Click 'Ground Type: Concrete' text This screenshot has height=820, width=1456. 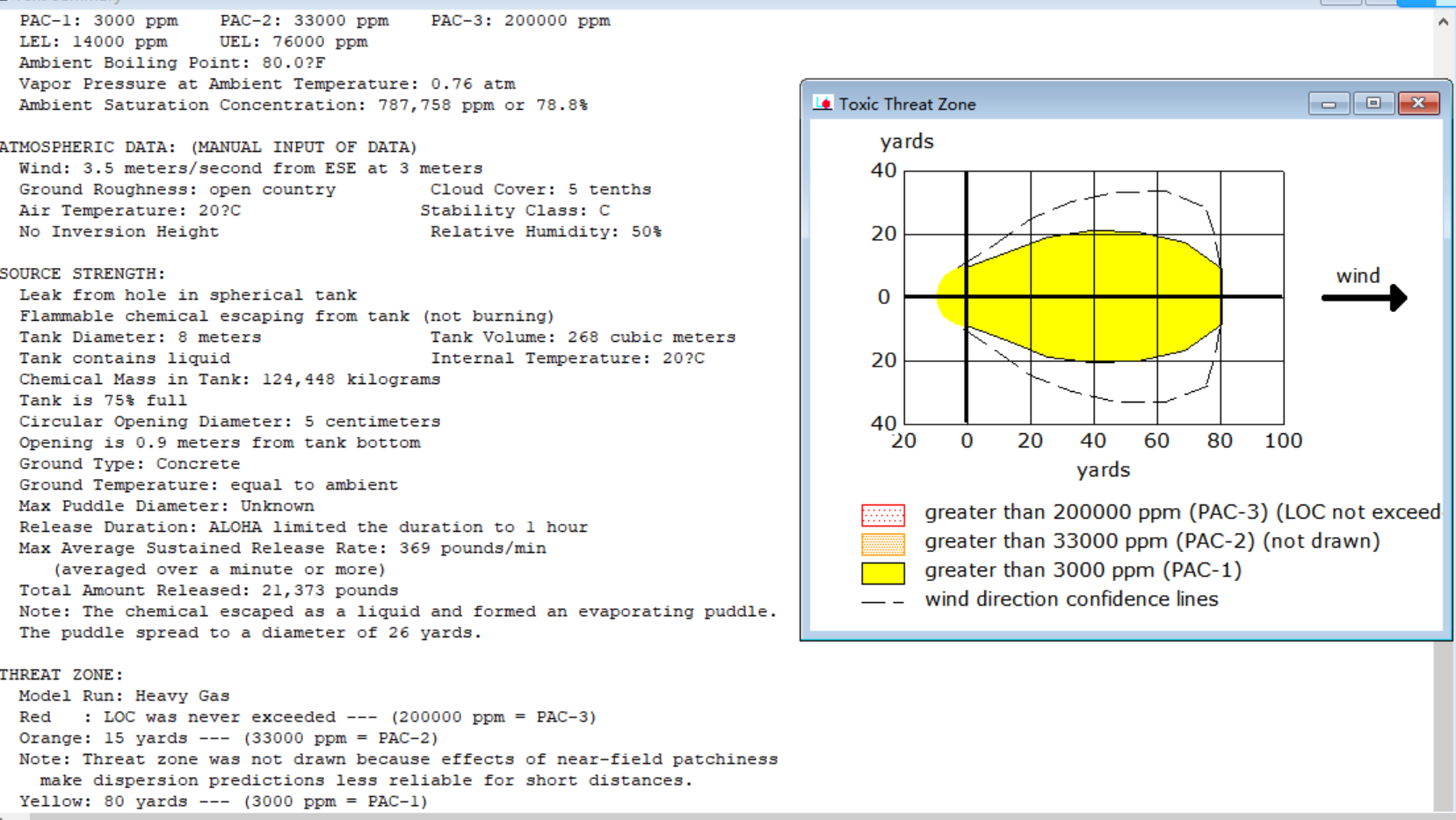[130, 463]
